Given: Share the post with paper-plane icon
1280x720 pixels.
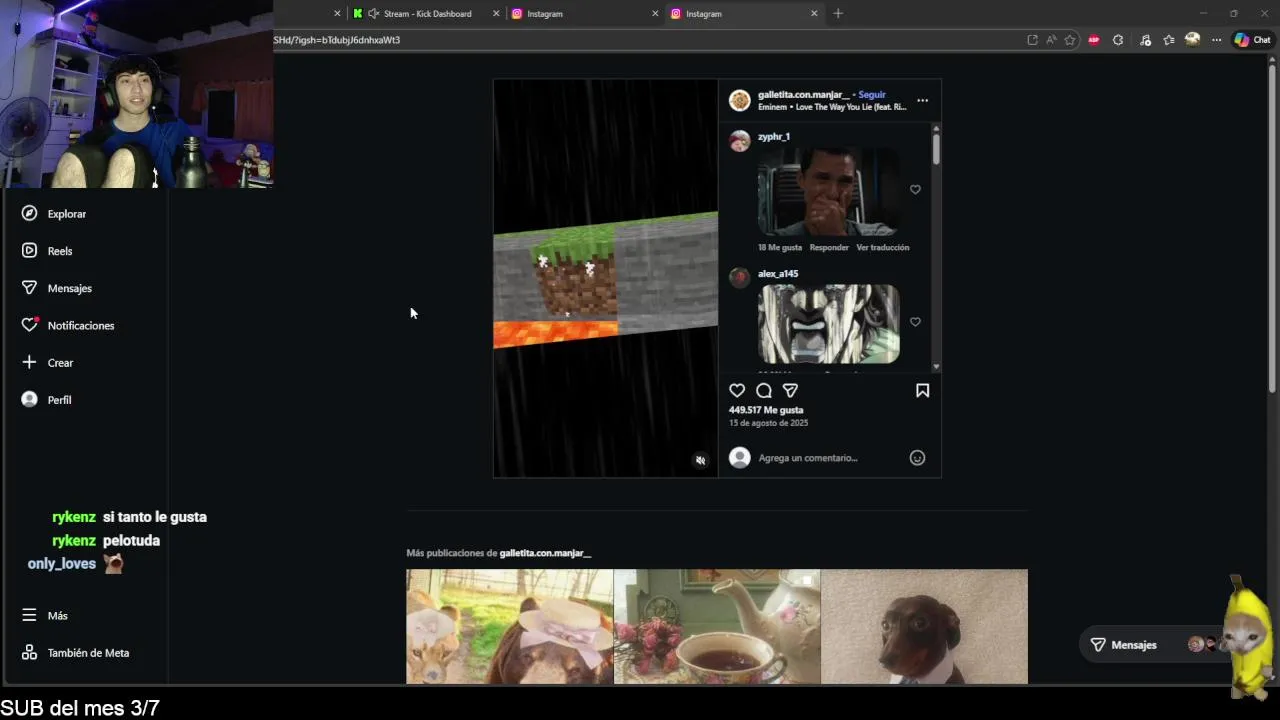Looking at the screenshot, I should [x=790, y=390].
